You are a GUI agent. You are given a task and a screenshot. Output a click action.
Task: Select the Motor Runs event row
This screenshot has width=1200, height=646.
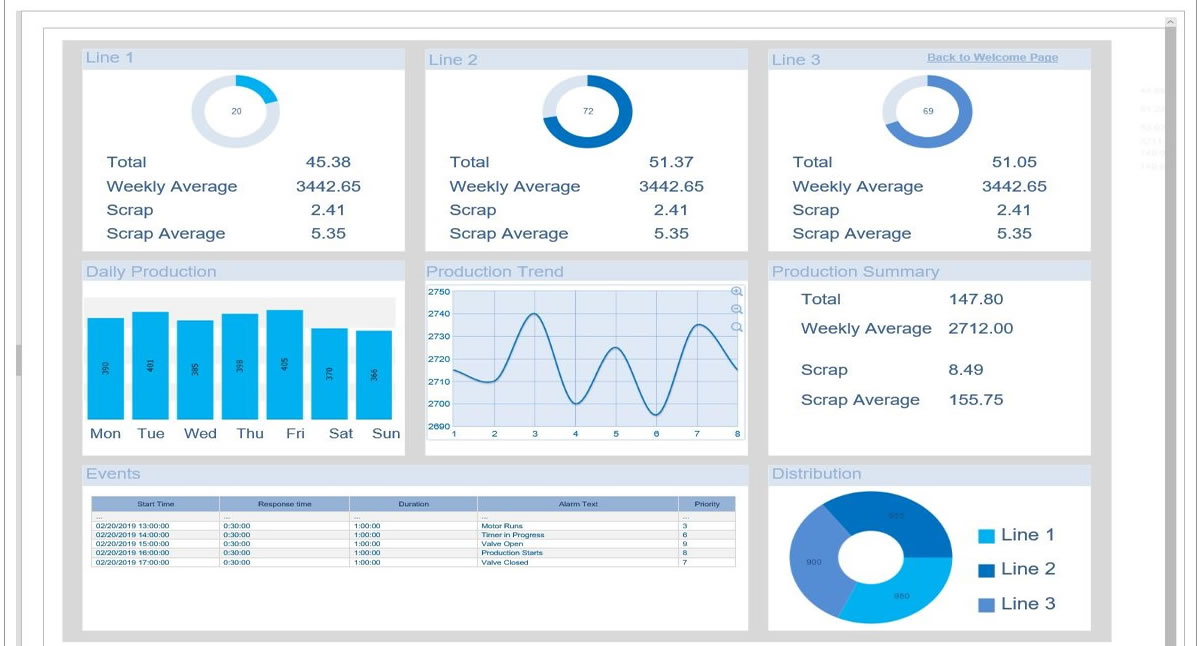pos(413,526)
